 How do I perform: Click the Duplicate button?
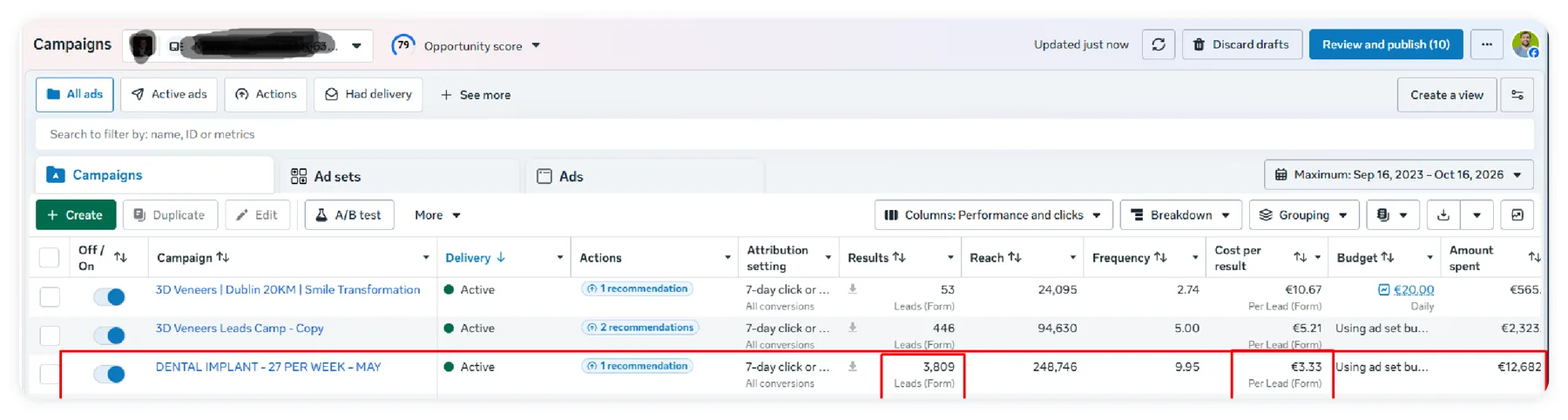pos(169,215)
